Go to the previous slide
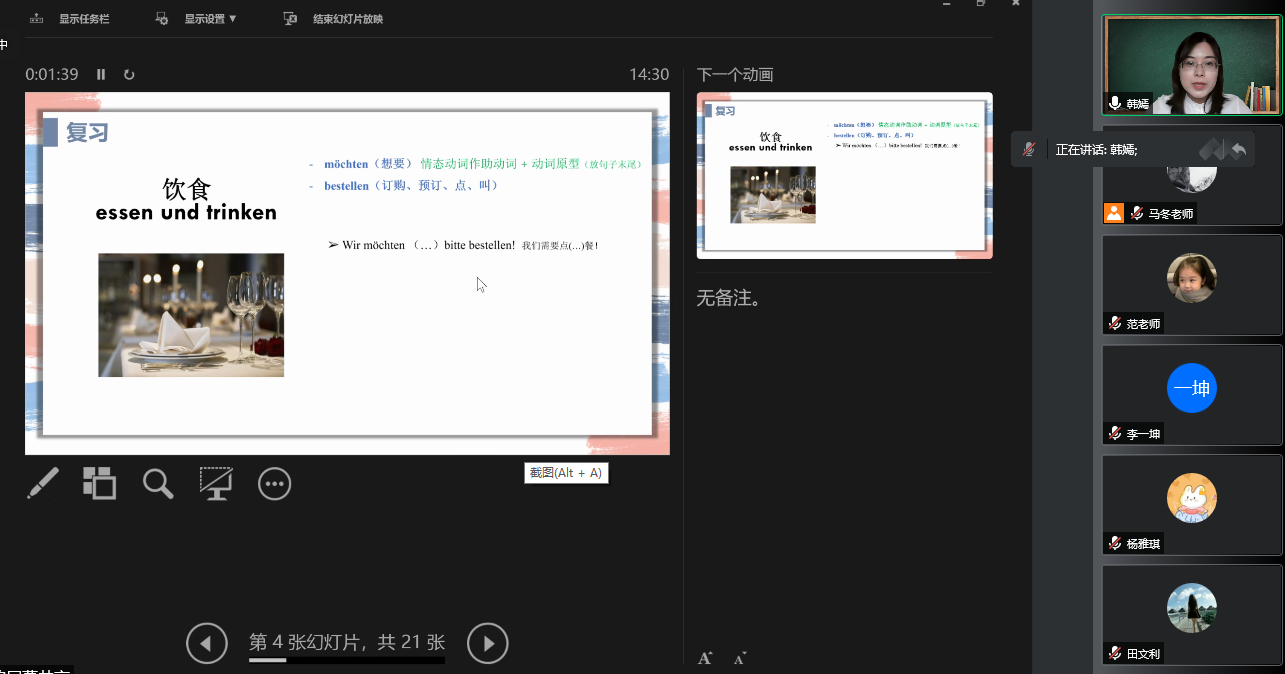The height and width of the screenshot is (674, 1285). pyautogui.click(x=207, y=643)
